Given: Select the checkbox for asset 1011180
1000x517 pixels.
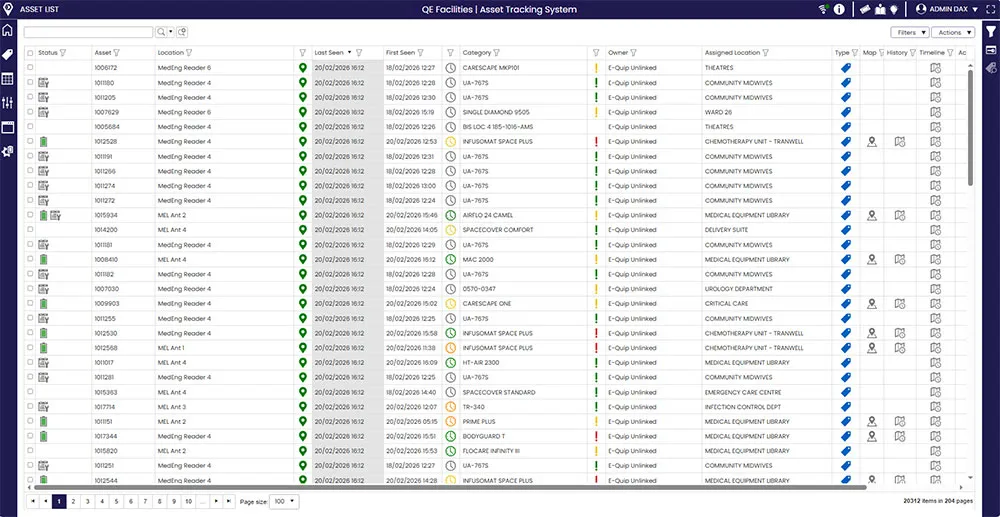Looking at the screenshot, I should (x=30, y=82).
